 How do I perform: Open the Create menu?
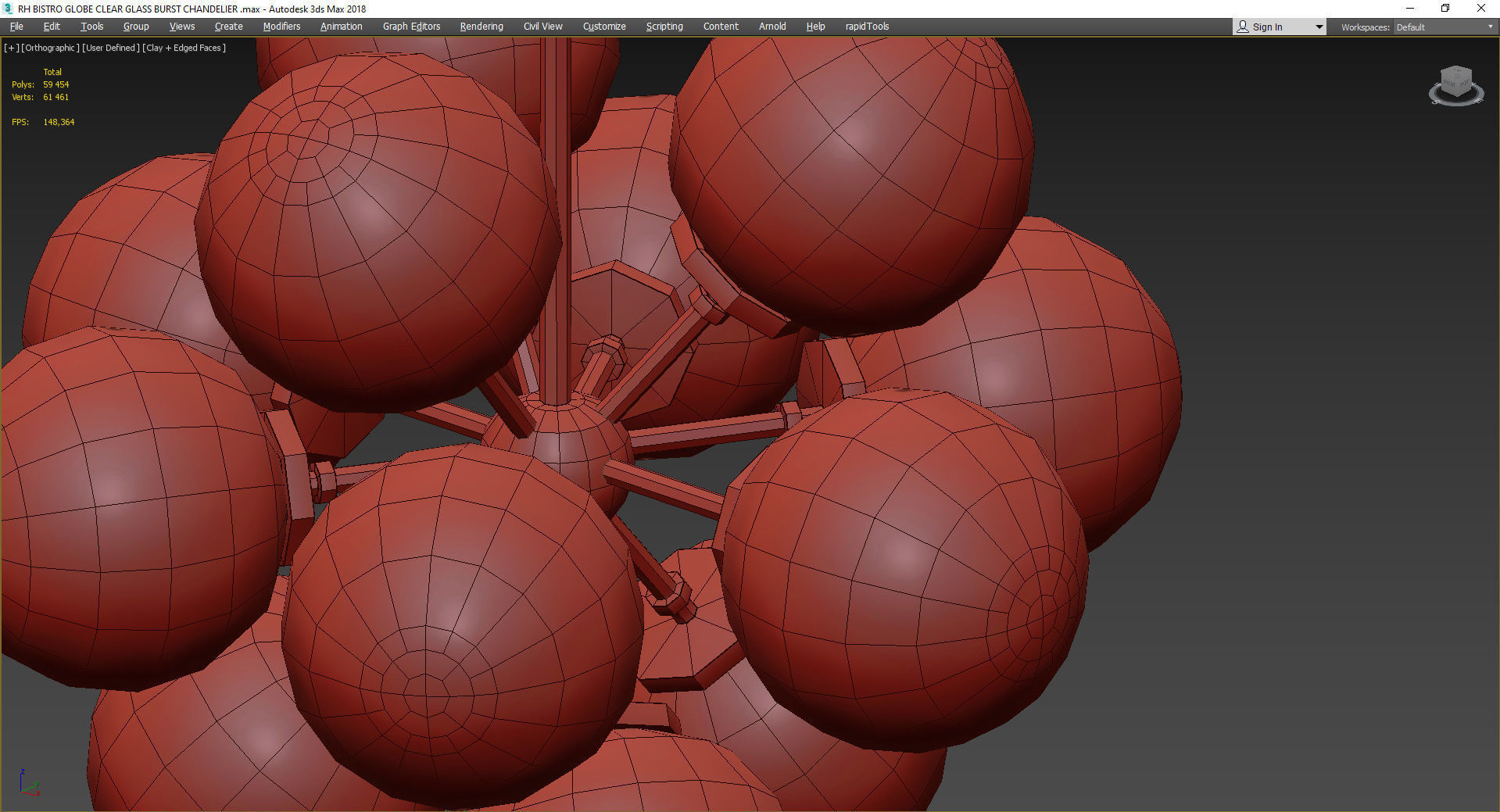[229, 27]
